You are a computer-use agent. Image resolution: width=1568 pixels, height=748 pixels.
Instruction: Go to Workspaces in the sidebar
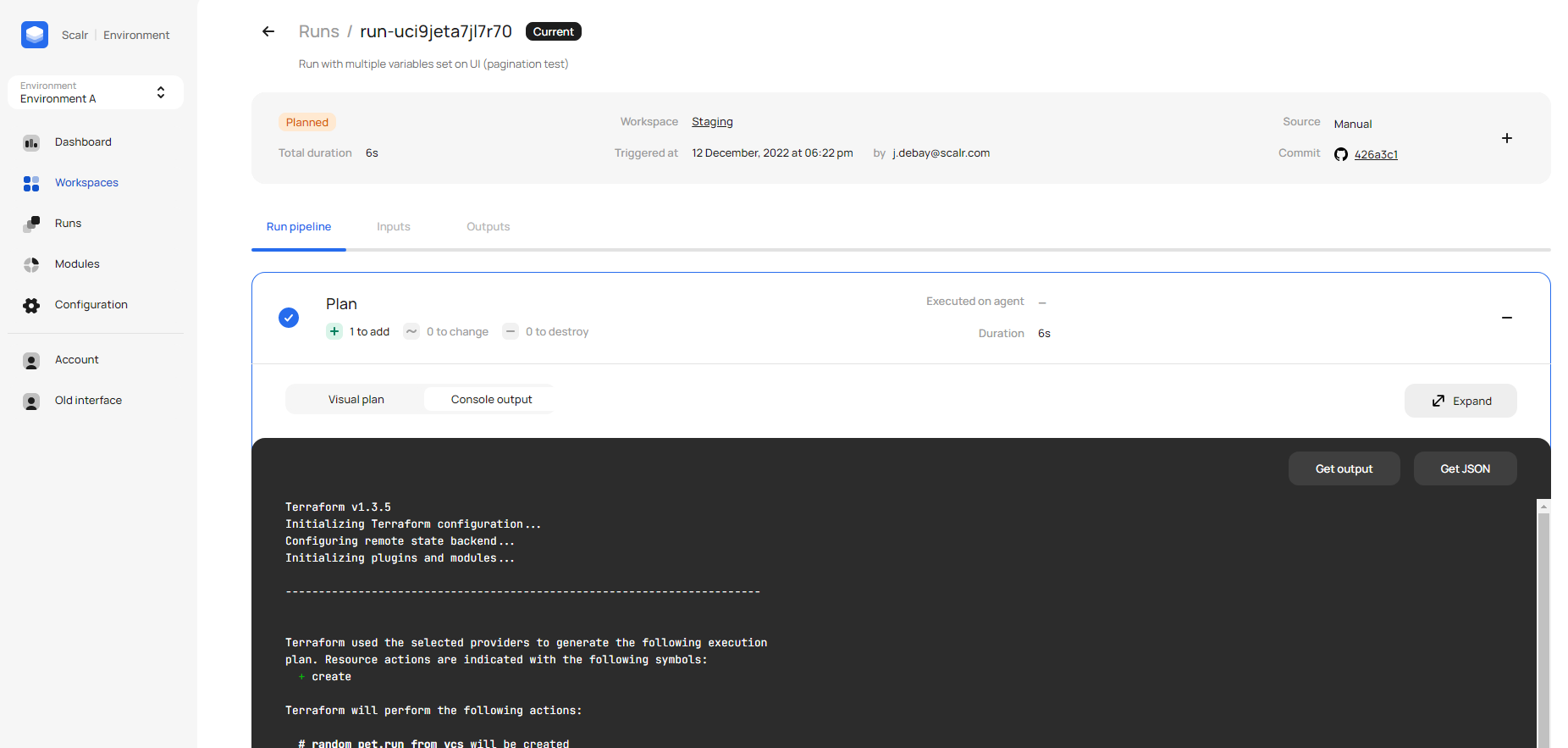(86, 182)
